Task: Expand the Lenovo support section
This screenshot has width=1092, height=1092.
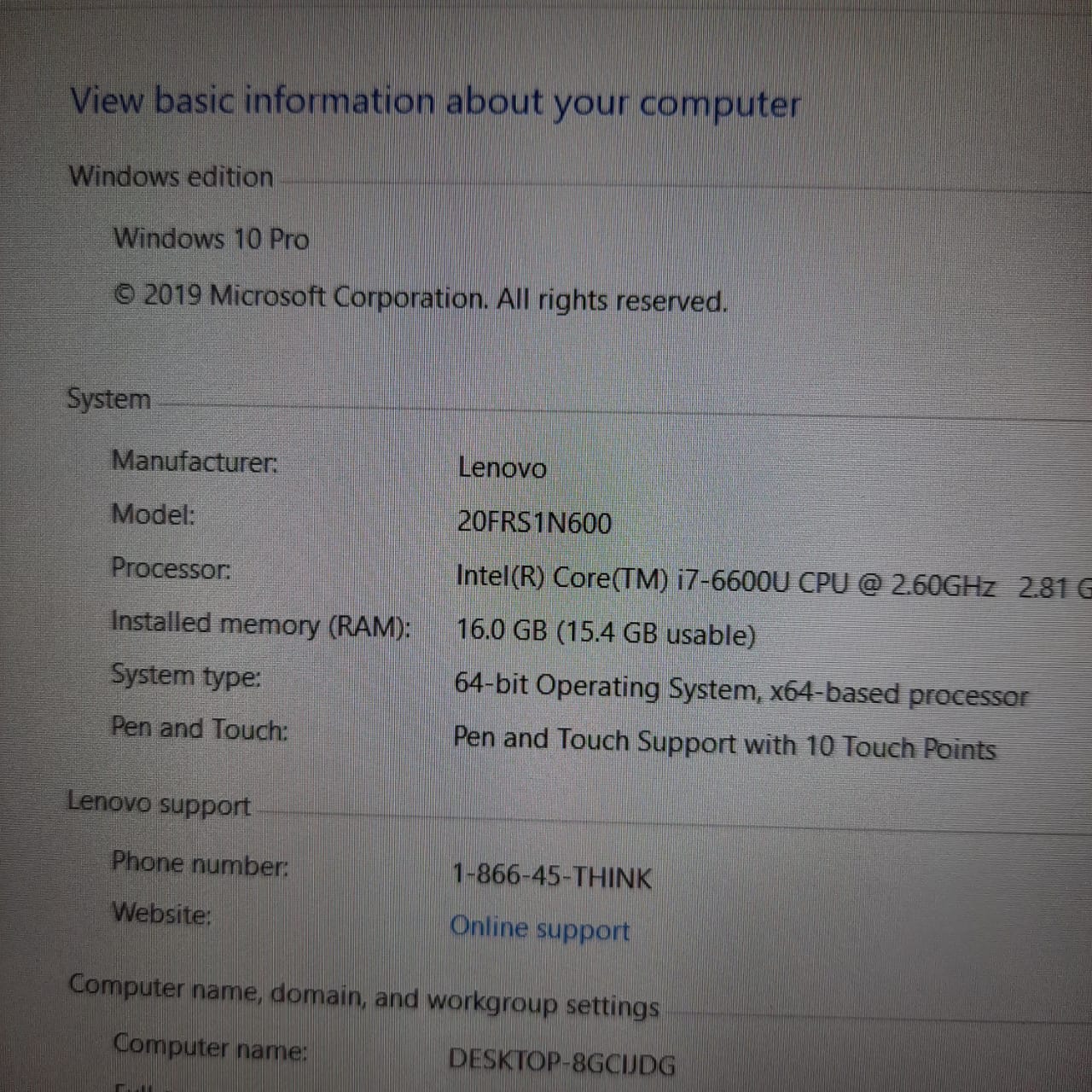Action: click(159, 803)
